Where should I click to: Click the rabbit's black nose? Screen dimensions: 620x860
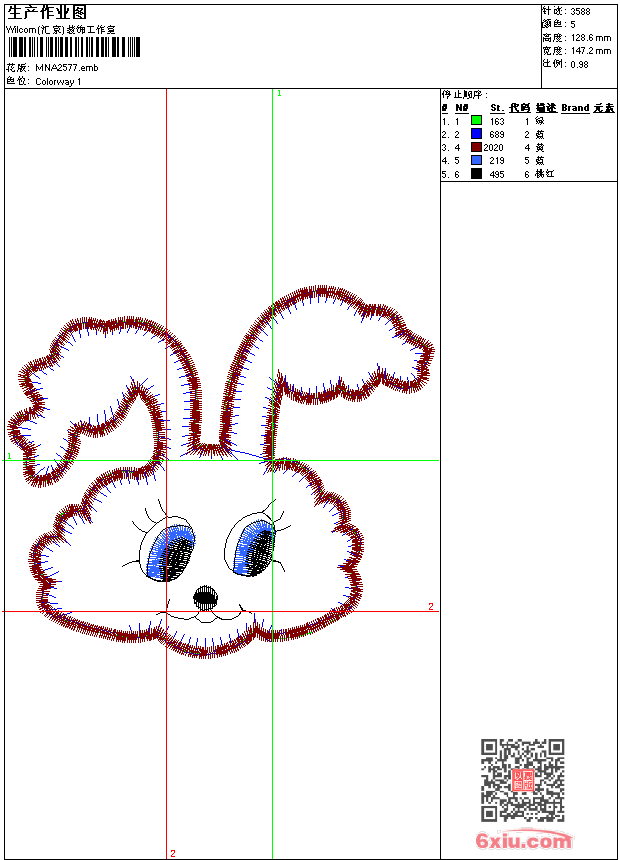[205, 597]
